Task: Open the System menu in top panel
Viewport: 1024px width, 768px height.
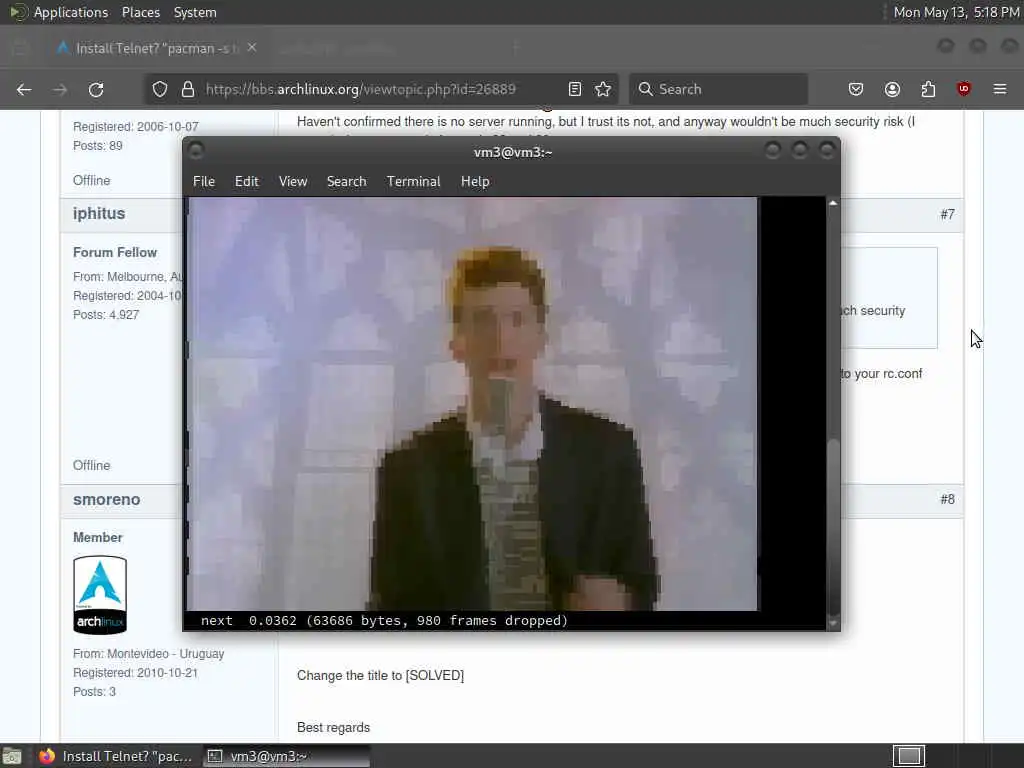Action: tap(195, 12)
